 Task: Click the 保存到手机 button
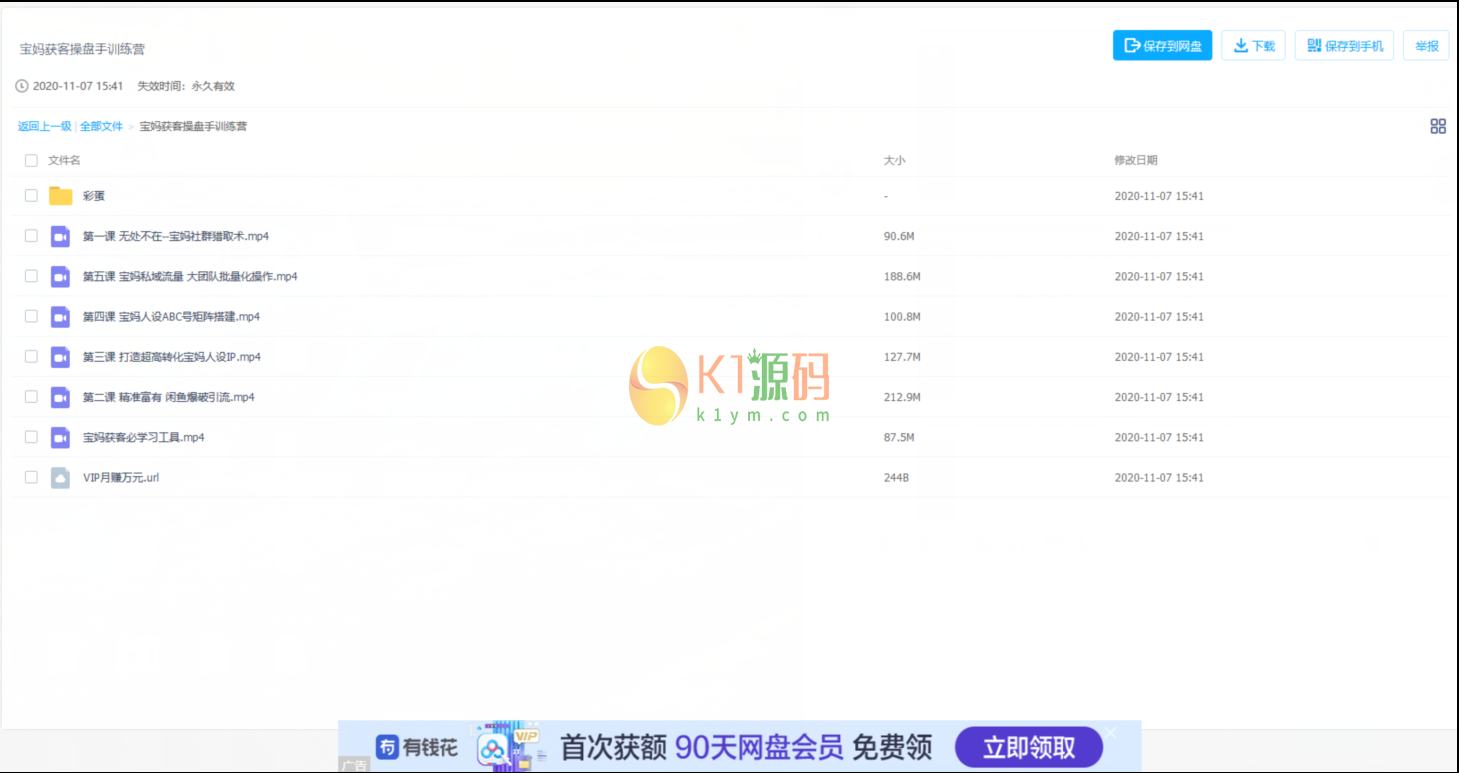point(1344,45)
